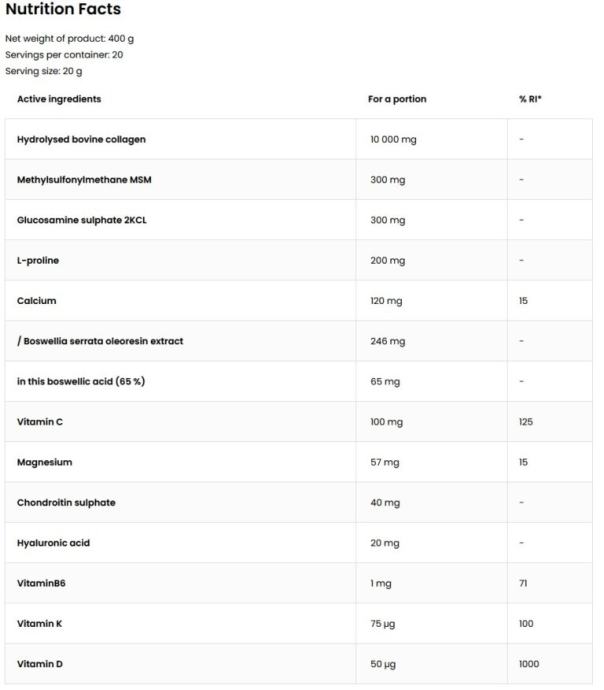
Task: Click the VitaminB6 ingredient label
Action: [41, 583]
